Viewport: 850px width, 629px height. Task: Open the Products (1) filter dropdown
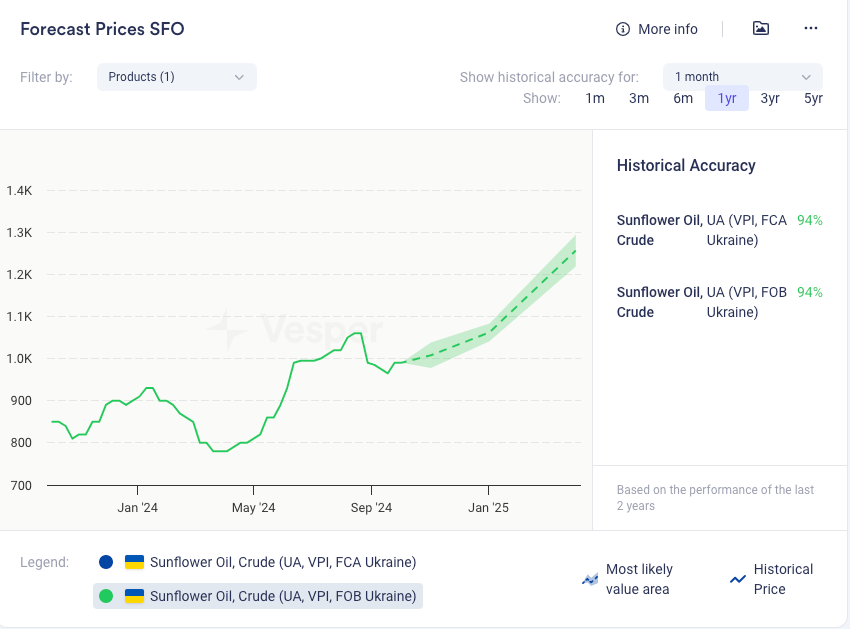pos(176,77)
